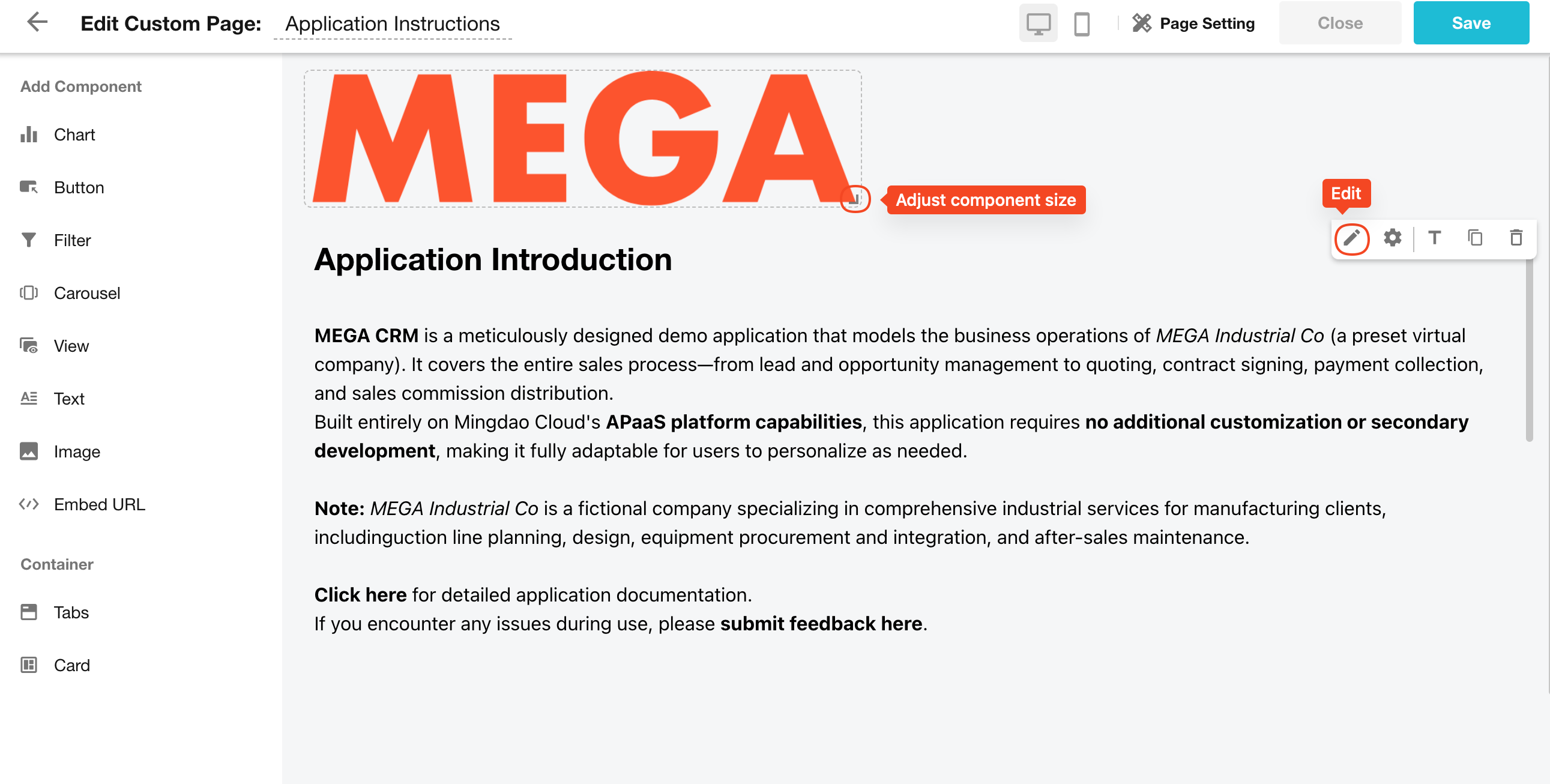This screenshot has height=784, width=1550.
Task: Click the back arrow icon
Action: point(37,23)
